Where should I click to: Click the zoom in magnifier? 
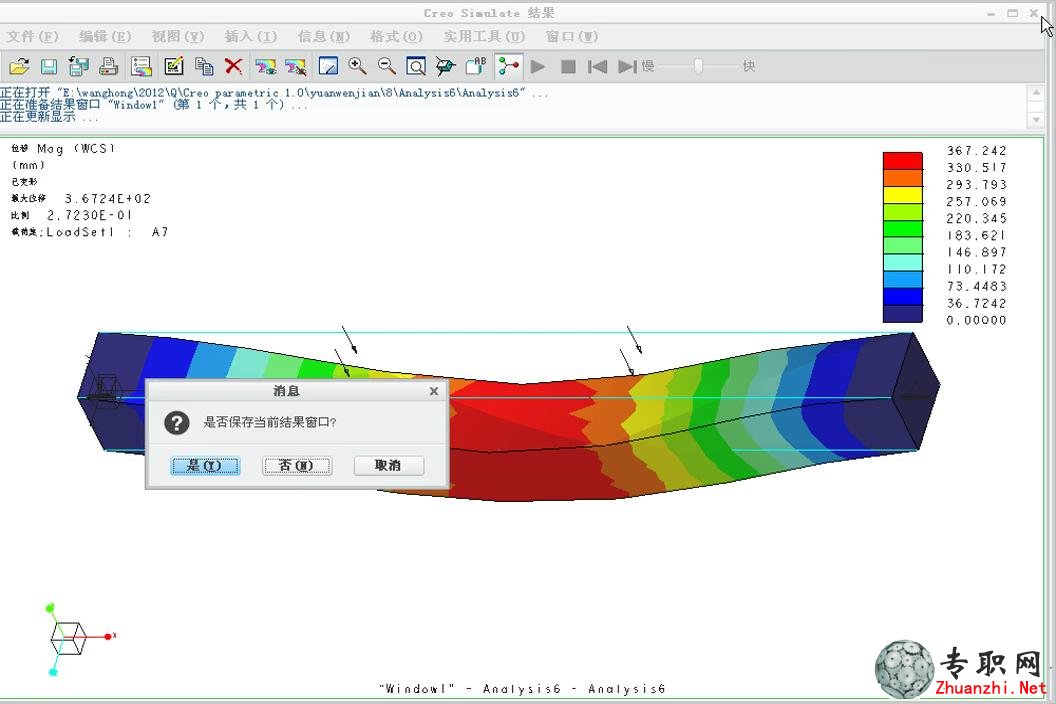357,66
